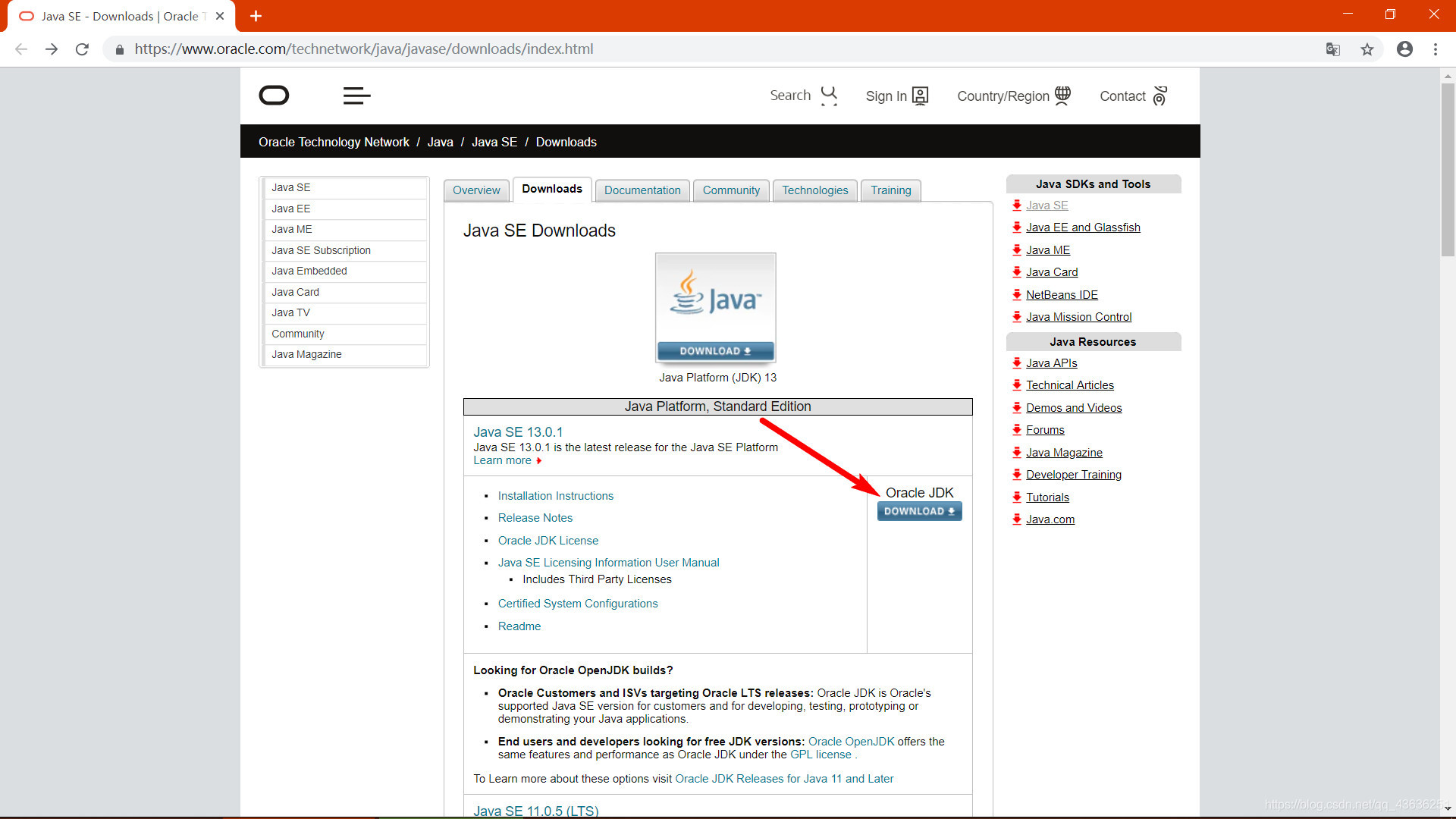
Task: Reload the page with the refresh icon
Action: (82, 49)
